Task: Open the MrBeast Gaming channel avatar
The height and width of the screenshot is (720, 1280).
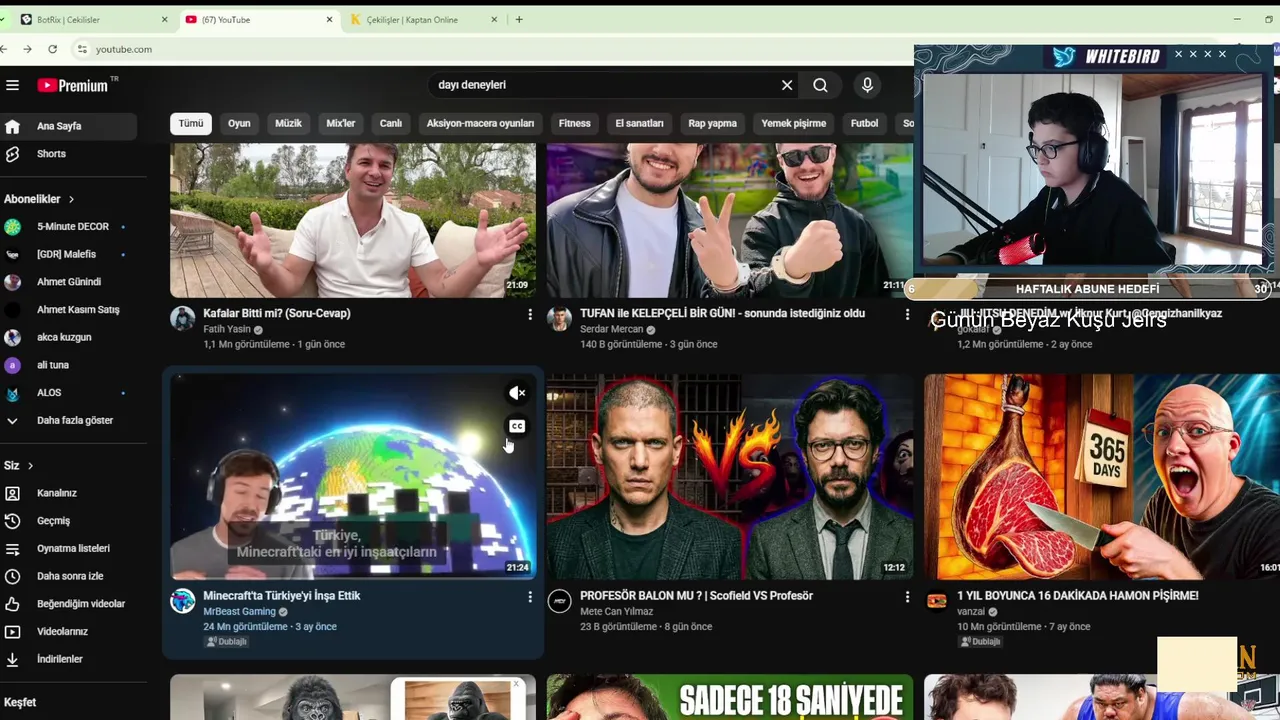Action: [182, 601]
